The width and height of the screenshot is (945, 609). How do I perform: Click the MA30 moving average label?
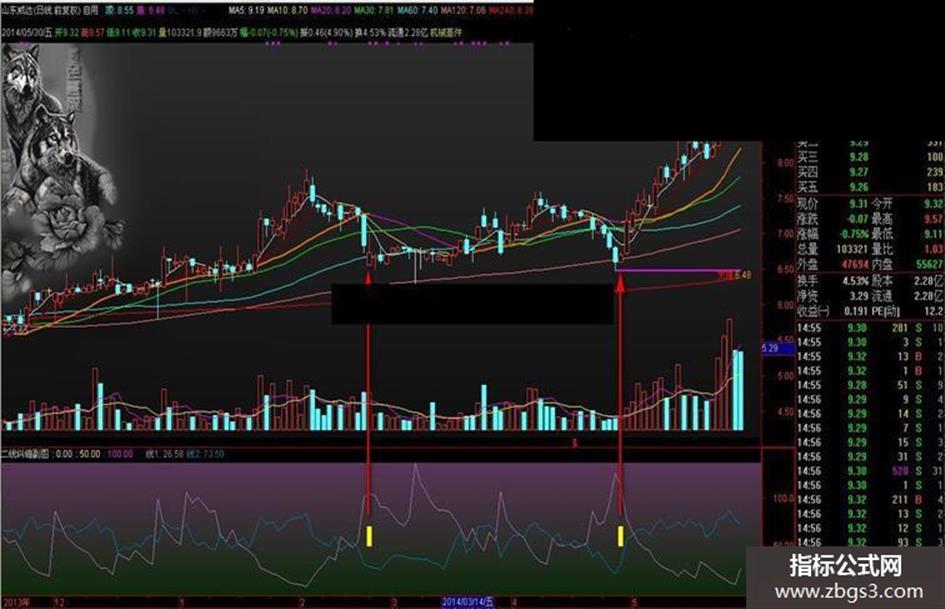pos(374,11)
